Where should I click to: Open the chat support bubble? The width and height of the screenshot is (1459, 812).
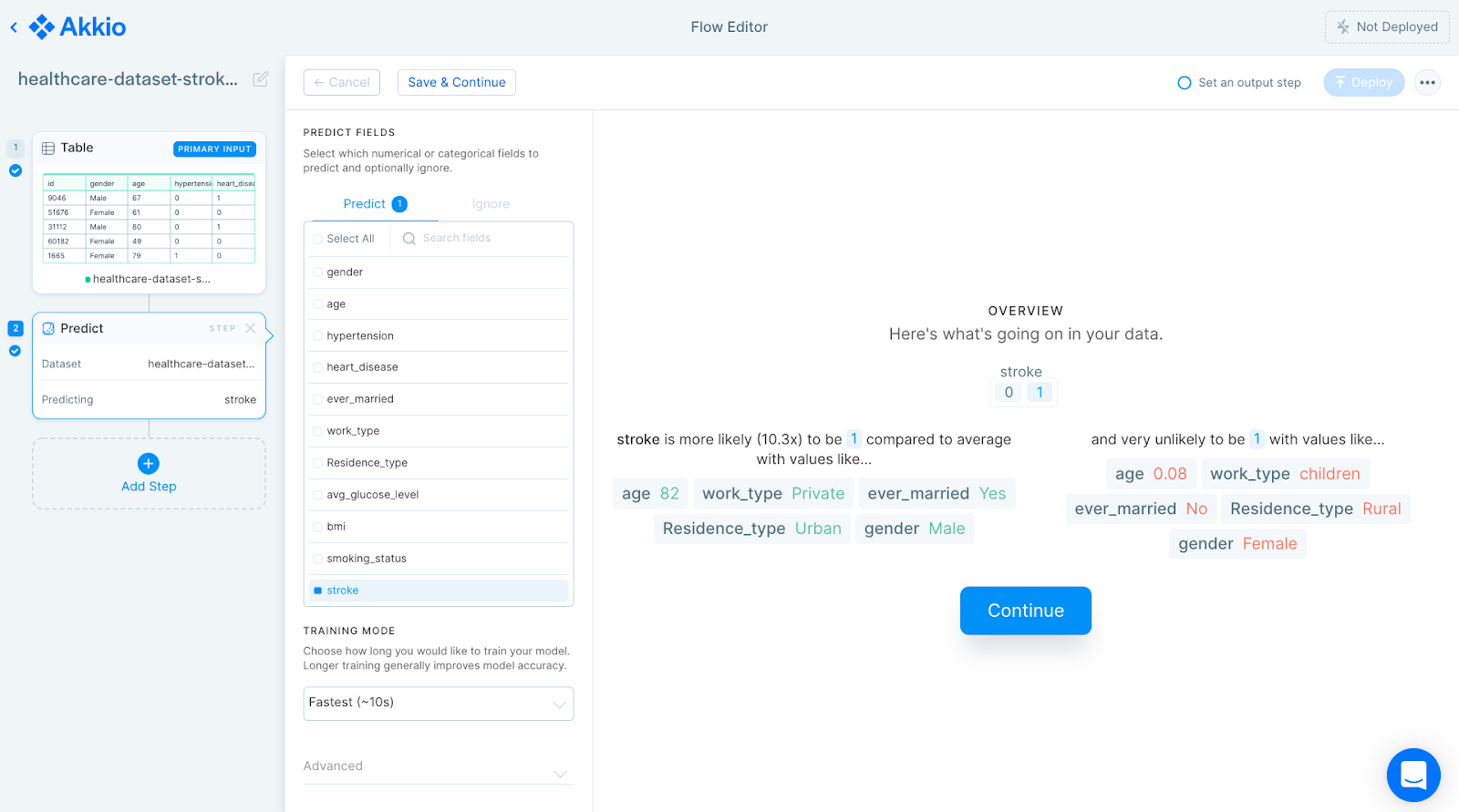(x=1413, y=775)
